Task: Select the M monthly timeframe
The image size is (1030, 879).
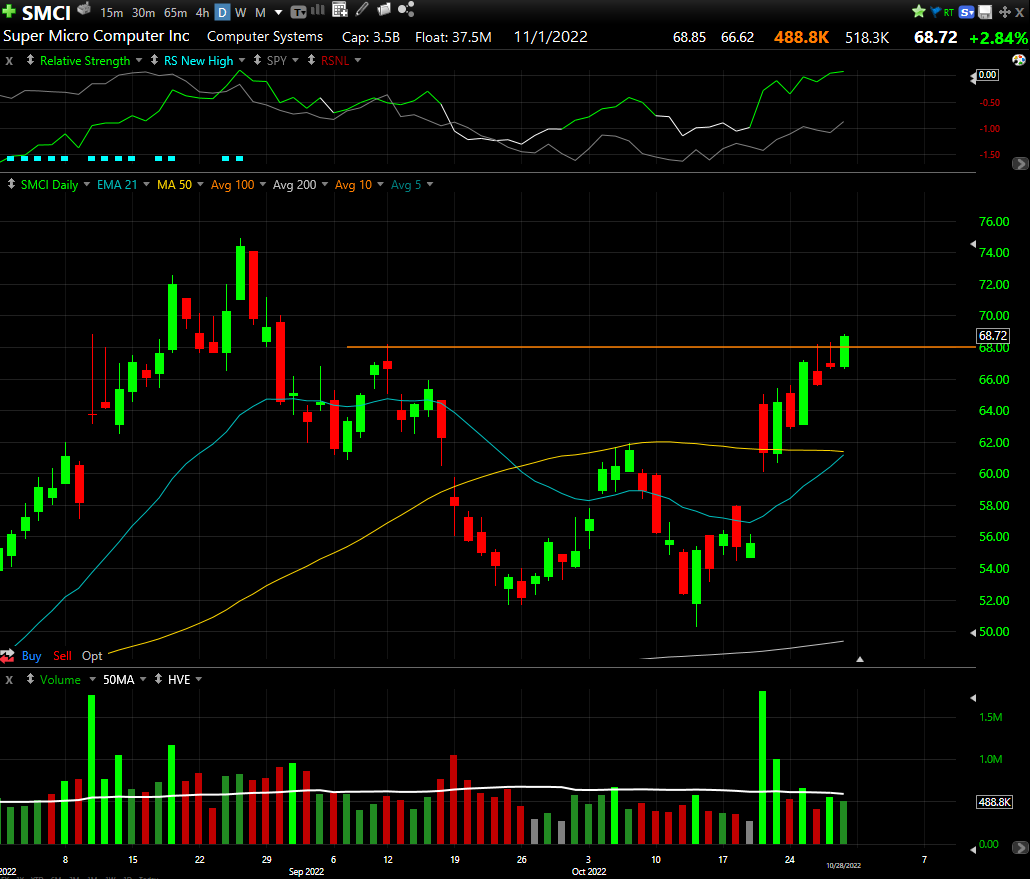Action: pyautogui.click(x=260, y=12)
